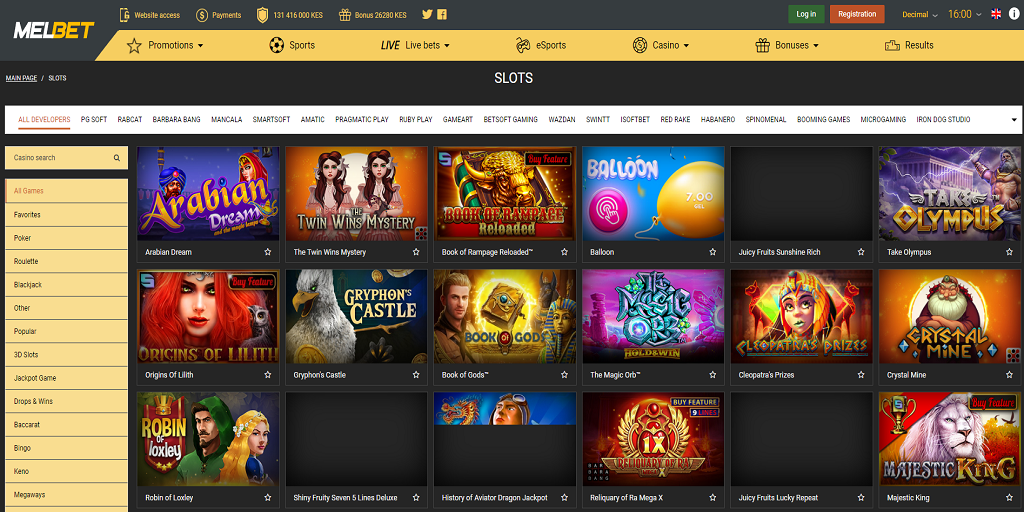Toggle favorite star for Origins Of Lilith

point(268,375)
